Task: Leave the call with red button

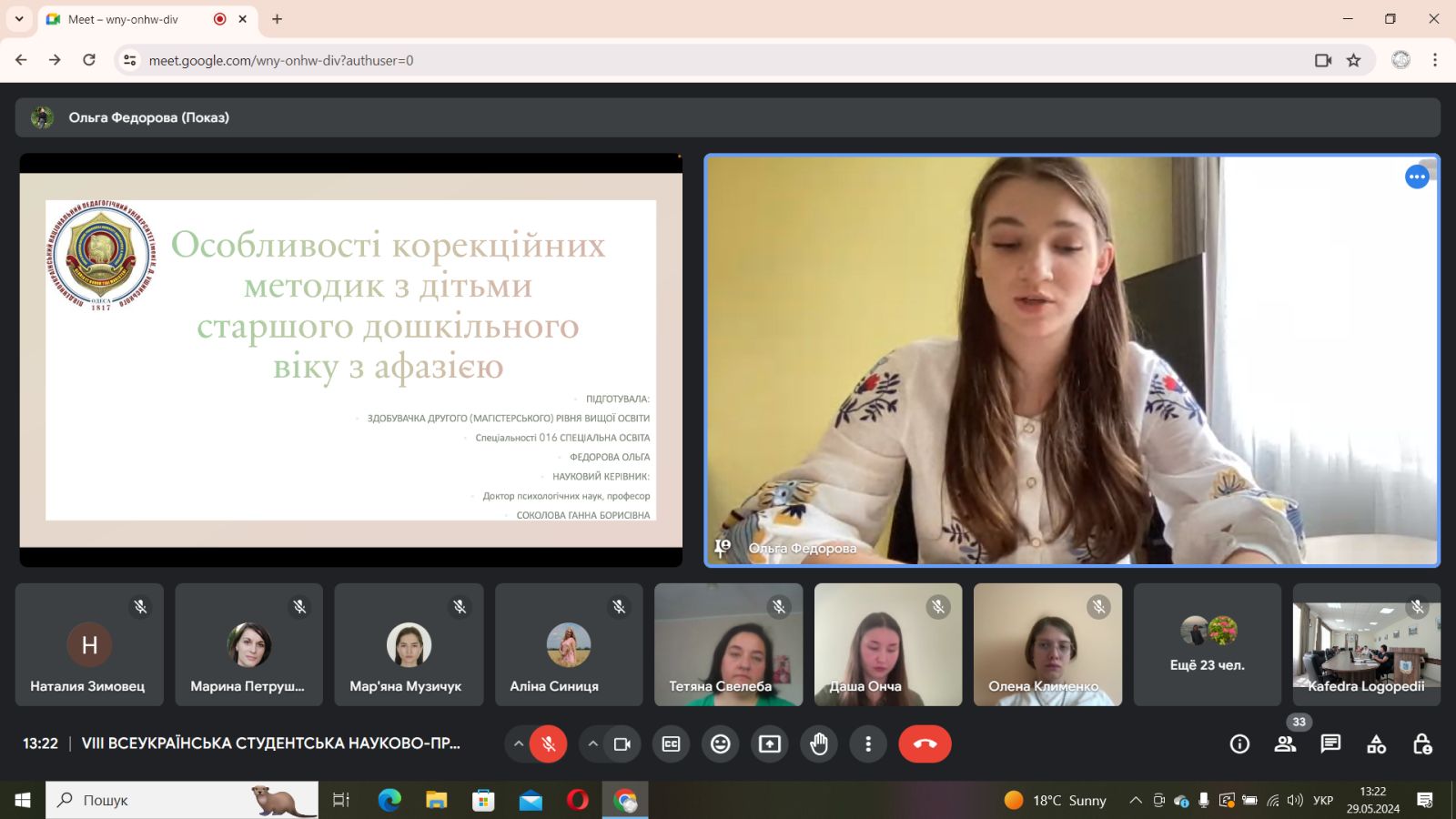Action: tap(925, 744)
